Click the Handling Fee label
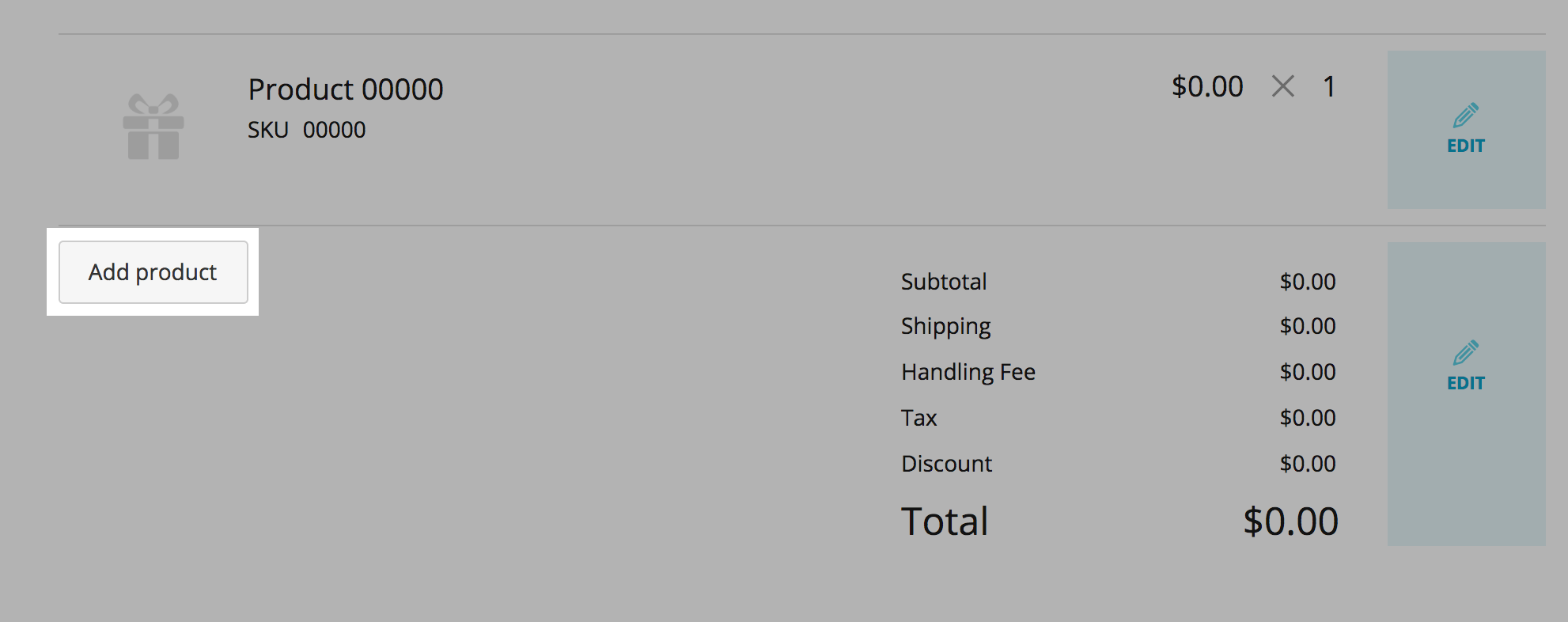Image resolution: width=1568 pixels, height=622 pixels. click(968, 372)
